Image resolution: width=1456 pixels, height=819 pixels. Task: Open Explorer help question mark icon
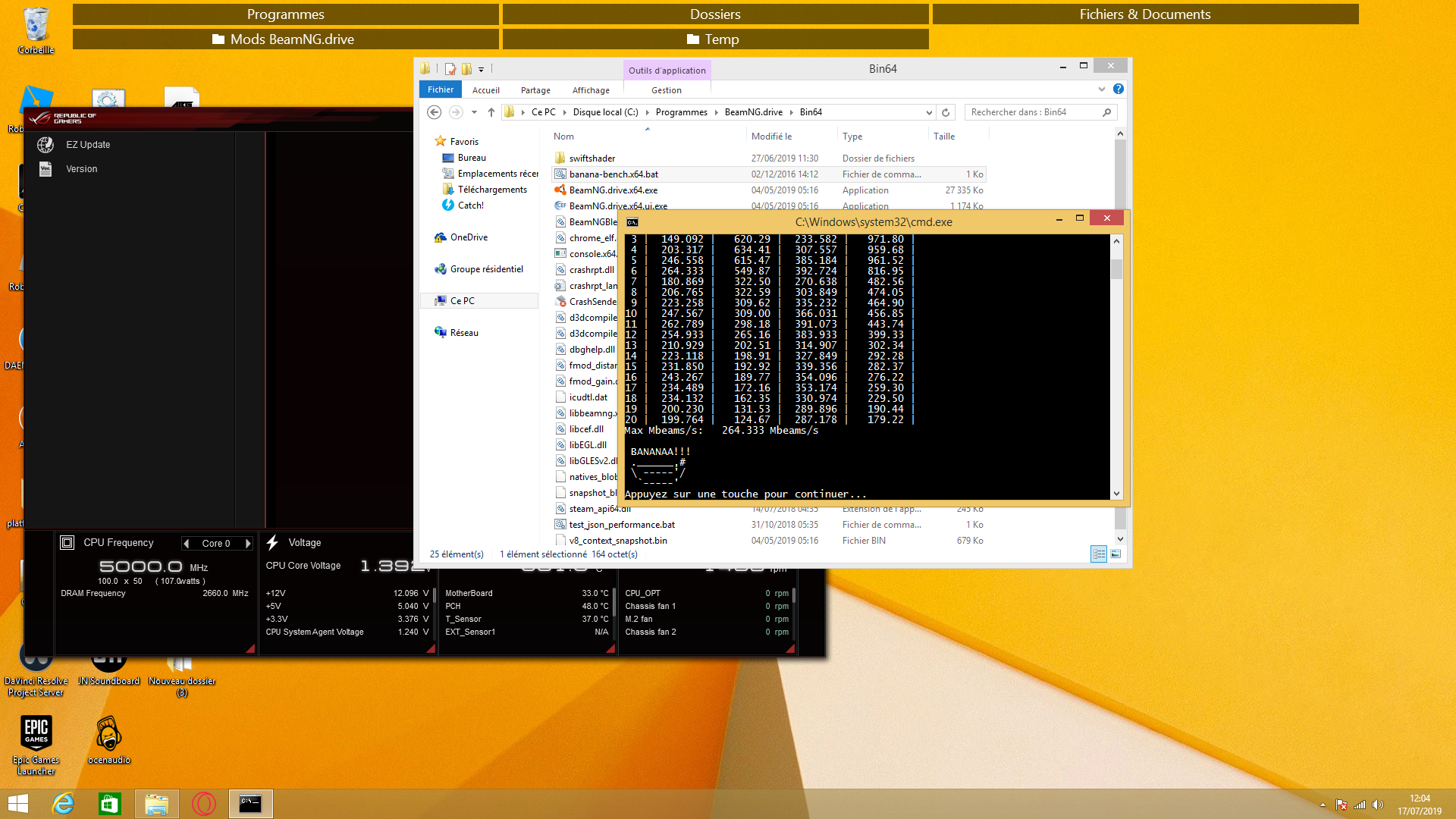(1119, 89)
